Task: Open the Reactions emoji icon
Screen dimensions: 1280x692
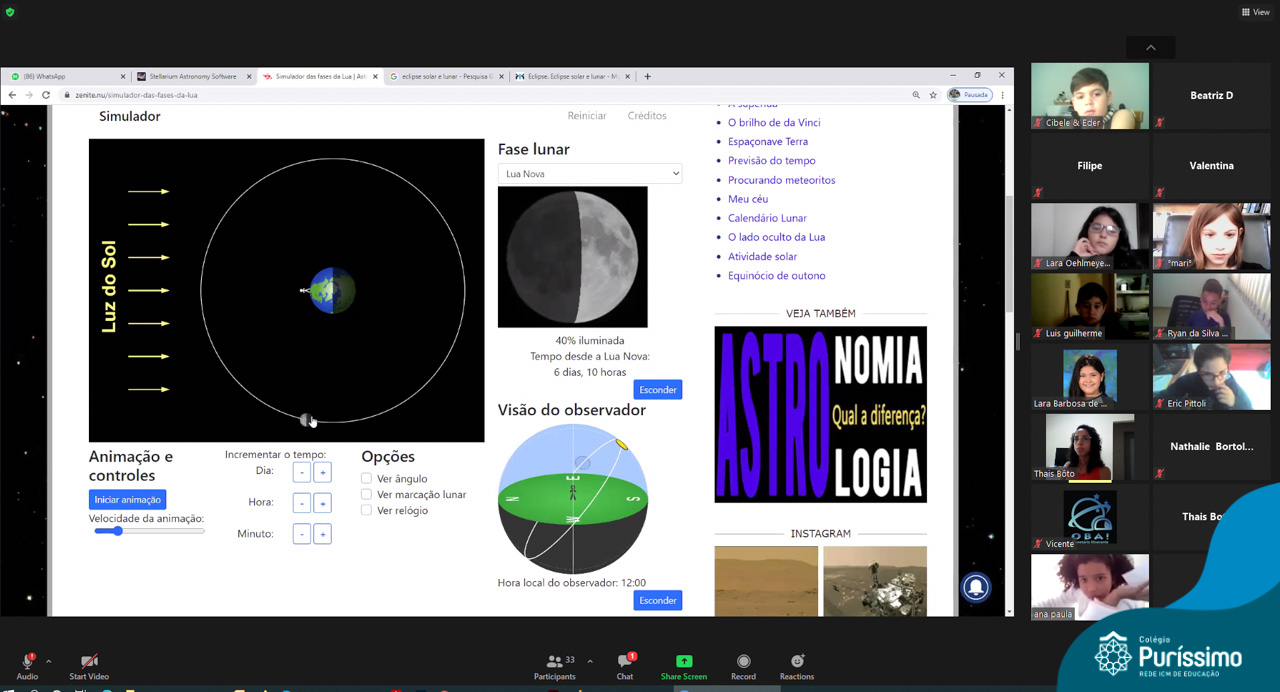Action: coord(797,662)
